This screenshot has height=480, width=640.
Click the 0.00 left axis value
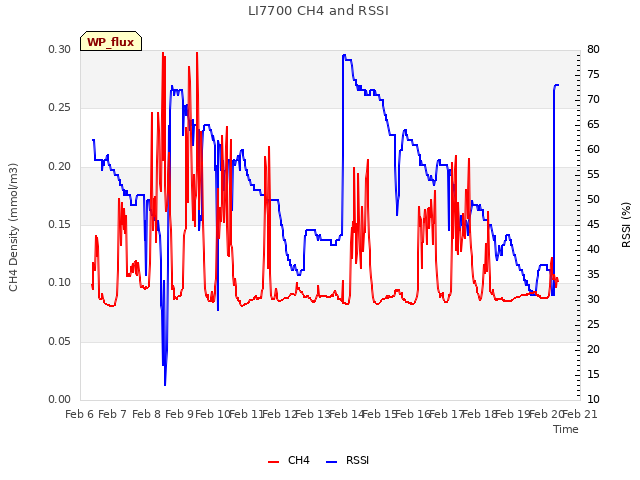tap(60, 400)
